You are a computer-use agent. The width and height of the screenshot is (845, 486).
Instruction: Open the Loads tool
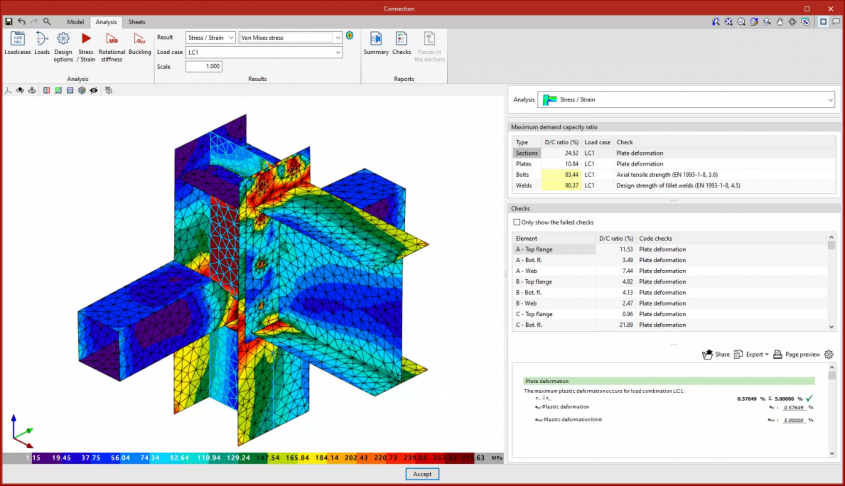tap(41, 43)
